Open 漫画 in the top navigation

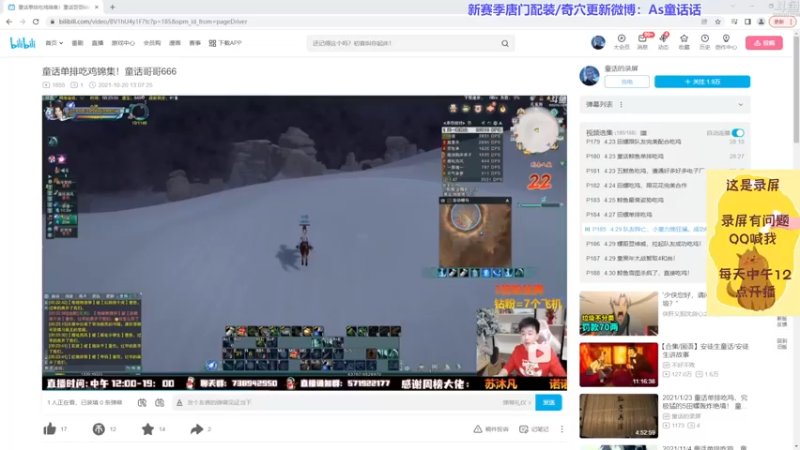(175, 43)
